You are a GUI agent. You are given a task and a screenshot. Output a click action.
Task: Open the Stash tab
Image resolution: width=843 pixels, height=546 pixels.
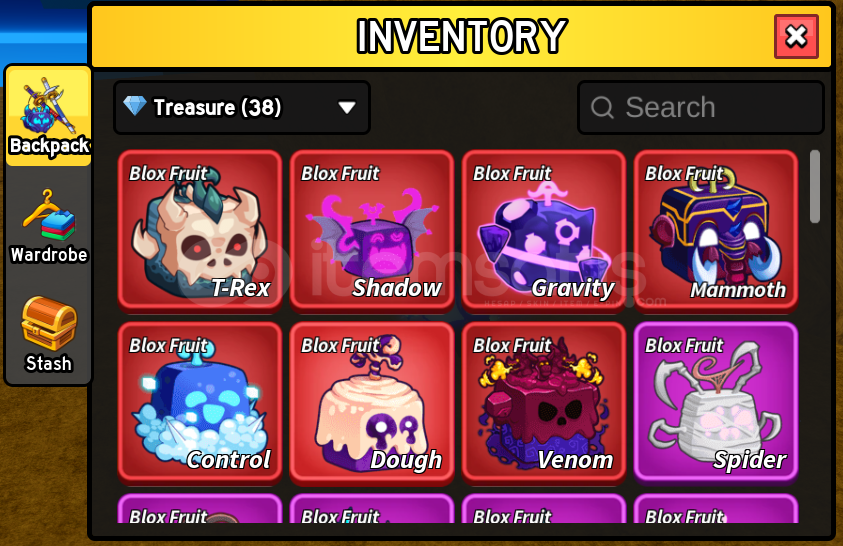coord(48,334)
